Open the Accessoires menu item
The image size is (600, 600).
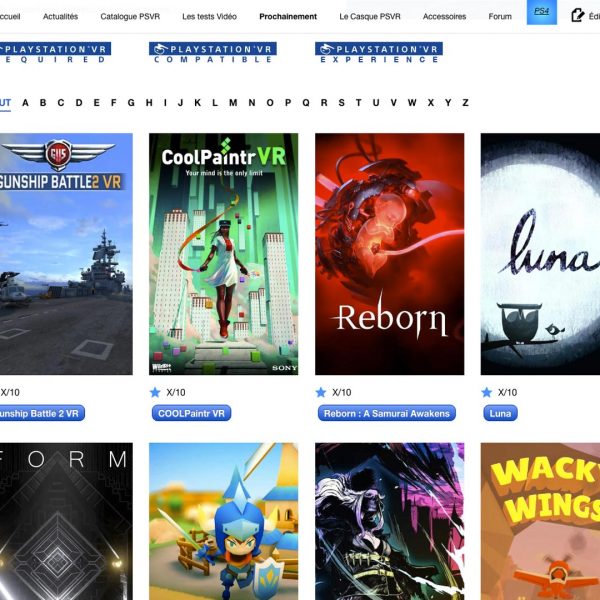coord(444,16)
